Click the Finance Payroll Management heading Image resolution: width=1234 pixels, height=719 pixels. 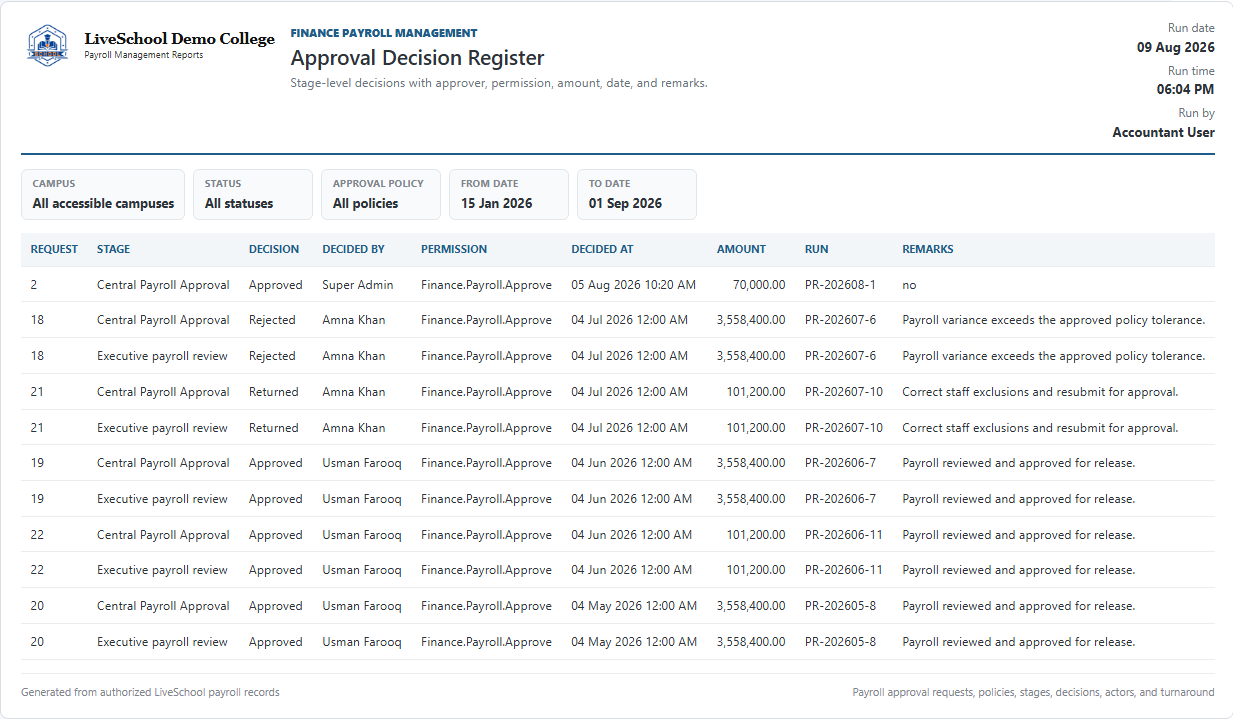384,33
